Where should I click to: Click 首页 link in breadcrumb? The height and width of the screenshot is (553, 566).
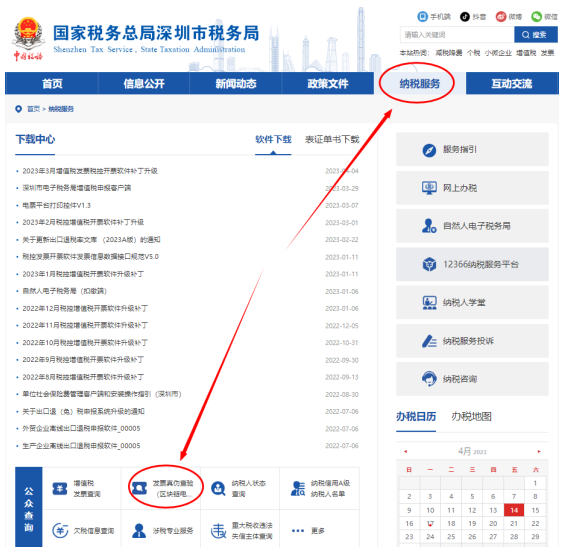33,109
